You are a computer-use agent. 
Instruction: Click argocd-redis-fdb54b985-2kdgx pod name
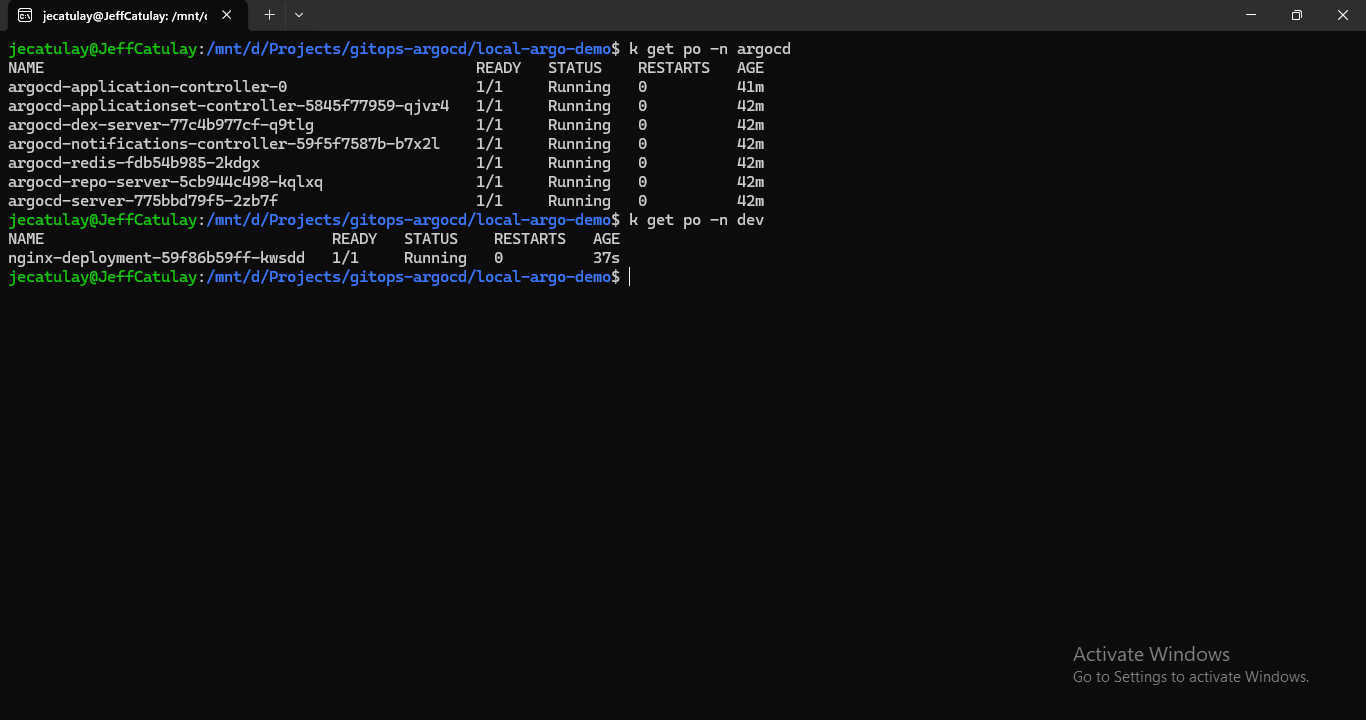134,163
